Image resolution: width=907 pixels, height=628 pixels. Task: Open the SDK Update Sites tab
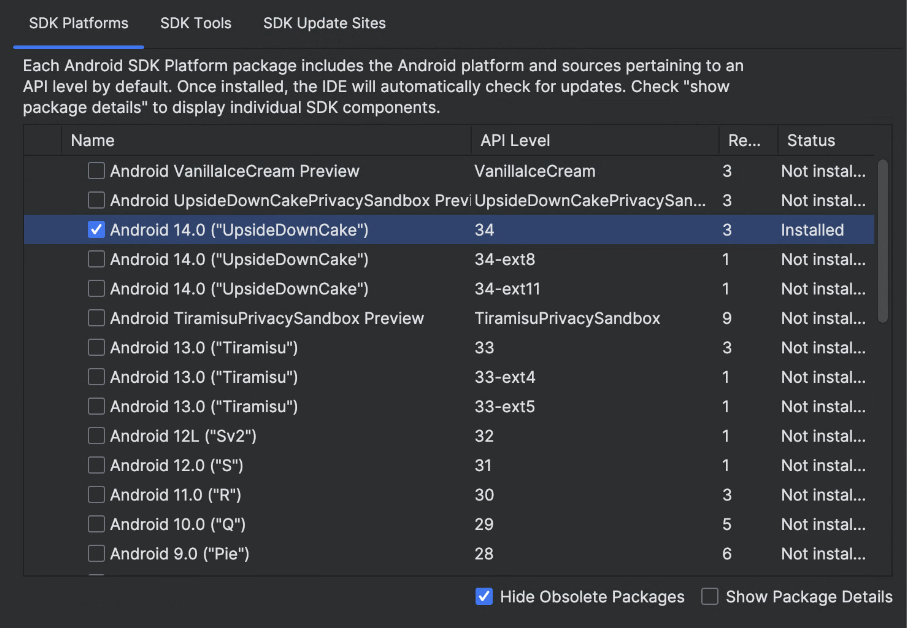pyautogui.click(x=324, y=23)
